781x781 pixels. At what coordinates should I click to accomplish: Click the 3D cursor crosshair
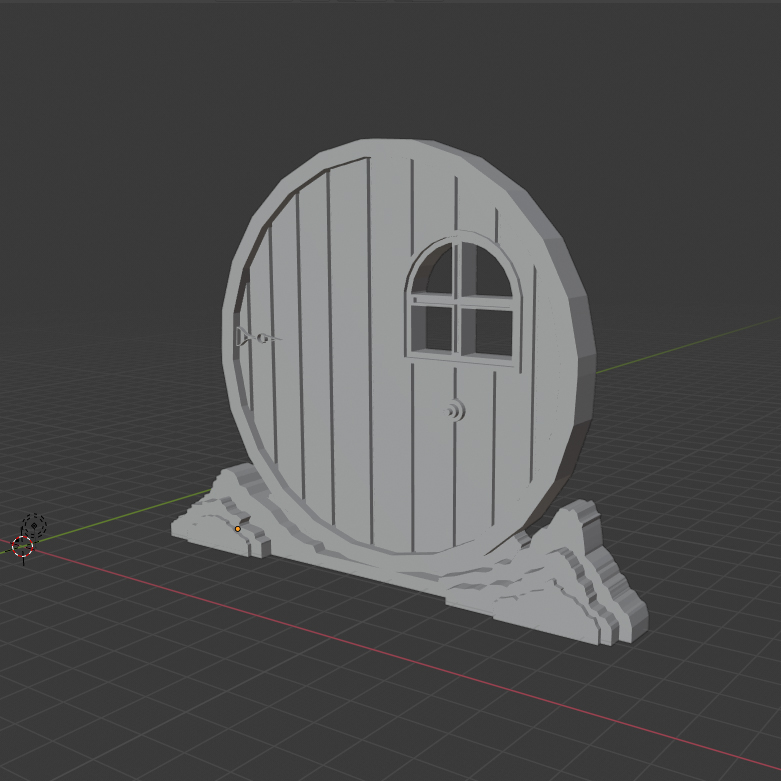pyautogui.click(x=22, y=546)
